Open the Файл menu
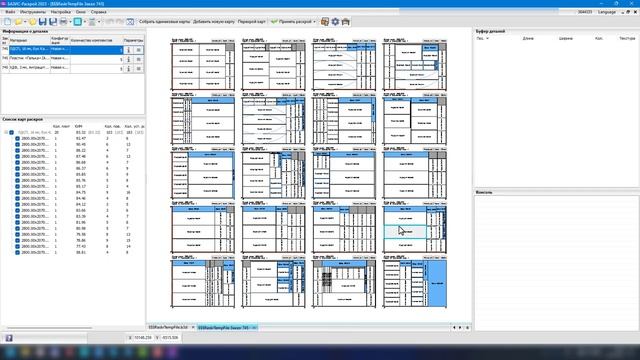The width and height of the screenshot is (640, 360). (x=10, y=12)
